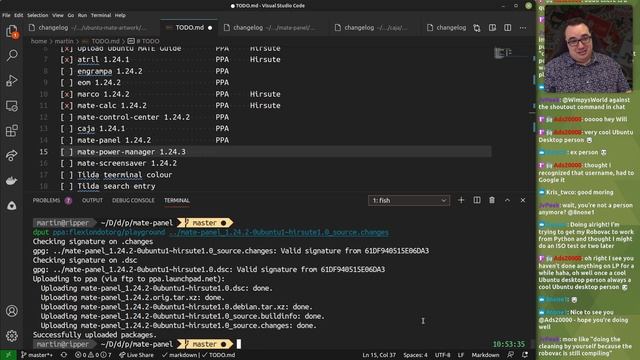This screenshot has width=640, height=360.
Task: Open the errors and warnings count in the status bar
Action: (x=93, y=355)
